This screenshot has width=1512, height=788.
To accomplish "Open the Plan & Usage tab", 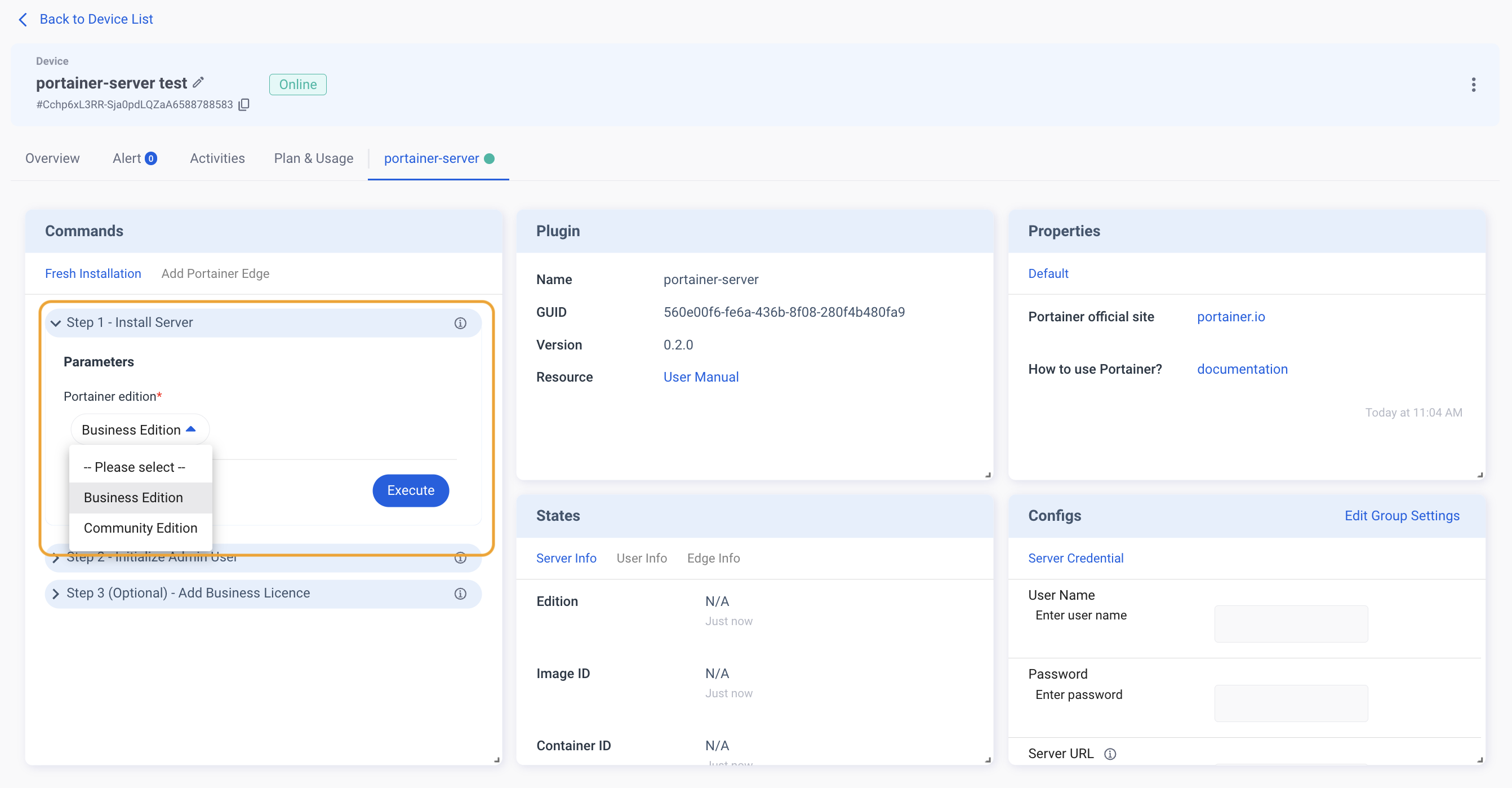I will pos(313,158).
